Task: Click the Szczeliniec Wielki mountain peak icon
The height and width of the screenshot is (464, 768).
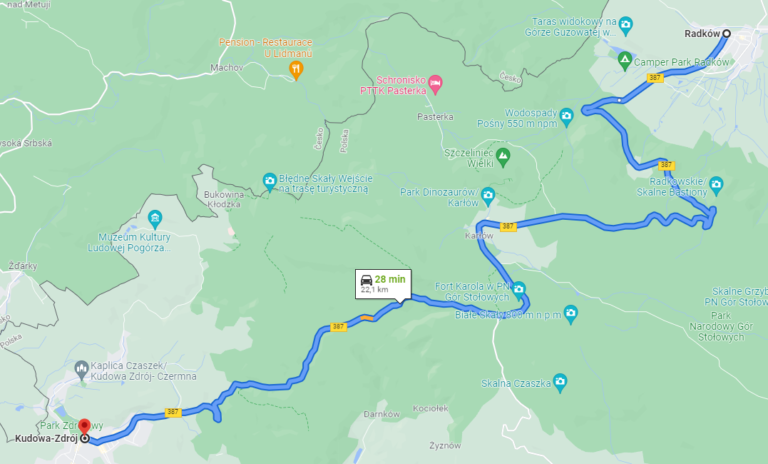Action: pyautogui.click(x=503, y=157)
